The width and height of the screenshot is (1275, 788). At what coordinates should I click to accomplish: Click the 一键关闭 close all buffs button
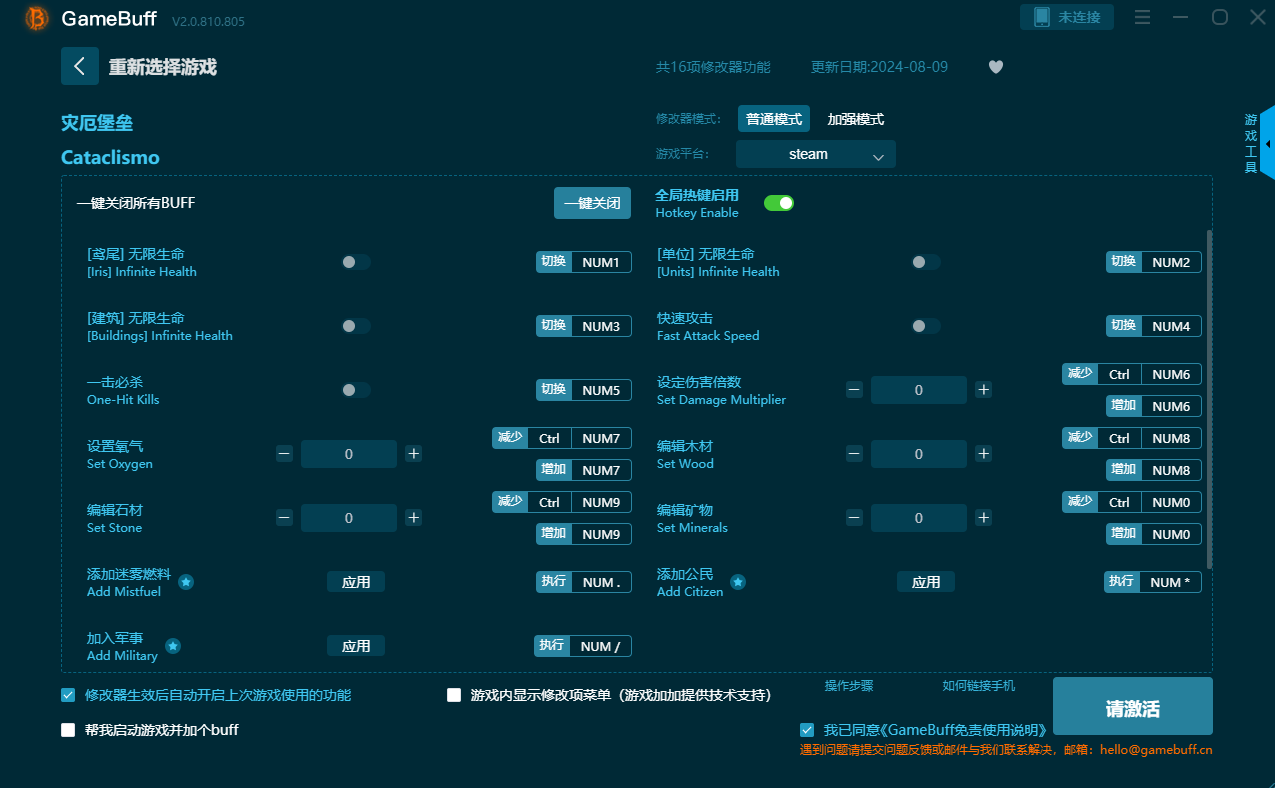click(593, 203)
